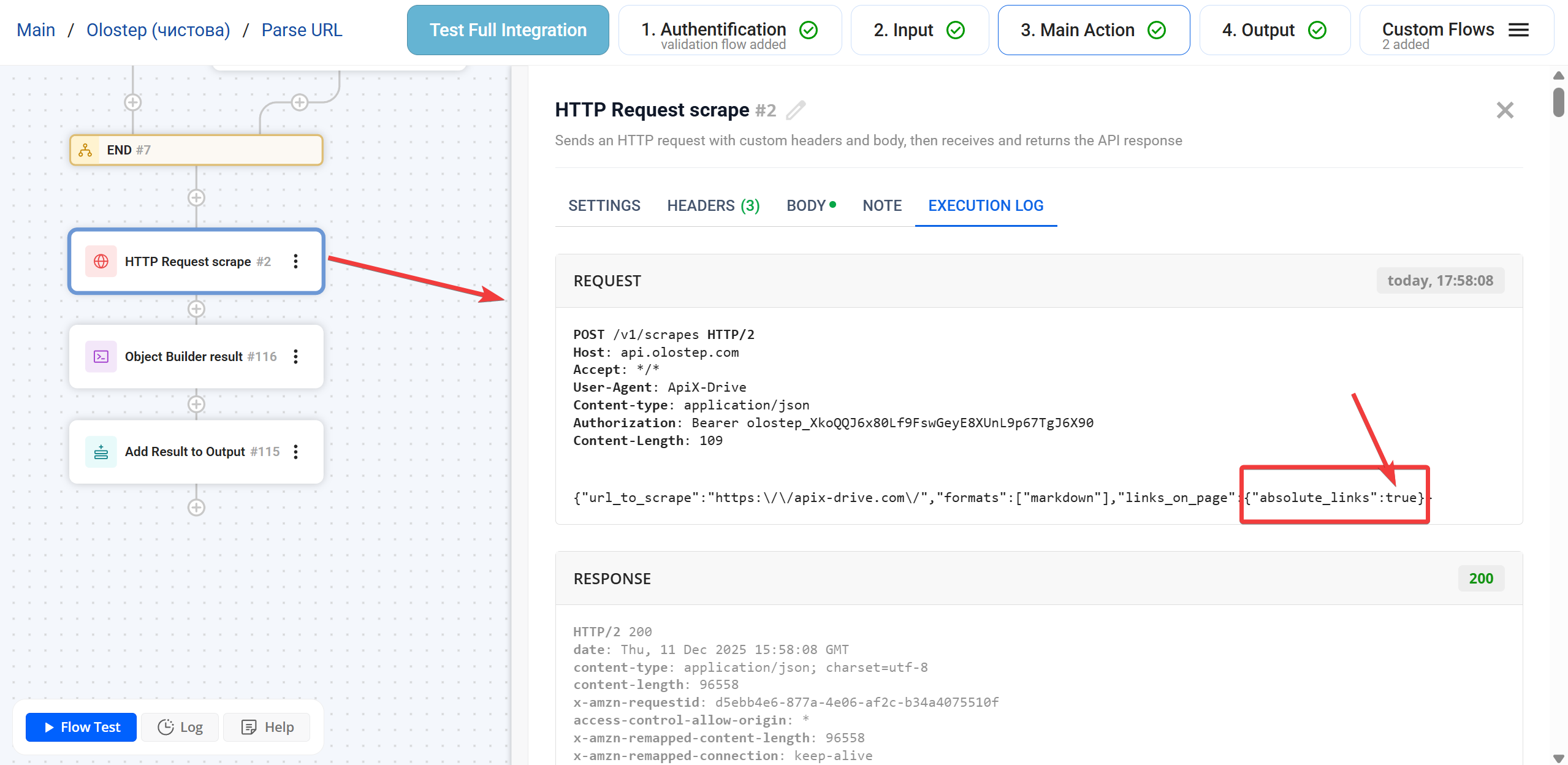
Task: Click the Help page icon
Action: pos(249,727)
